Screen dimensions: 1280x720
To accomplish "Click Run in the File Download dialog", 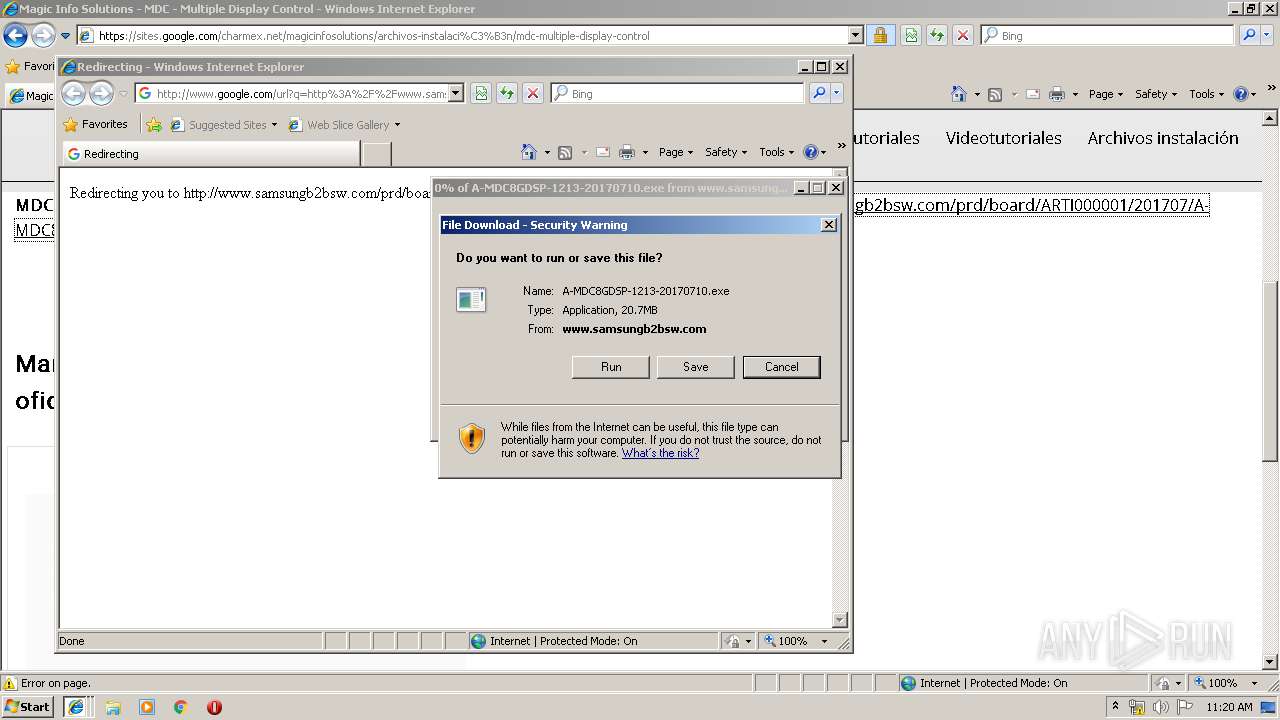I will 611,367.
